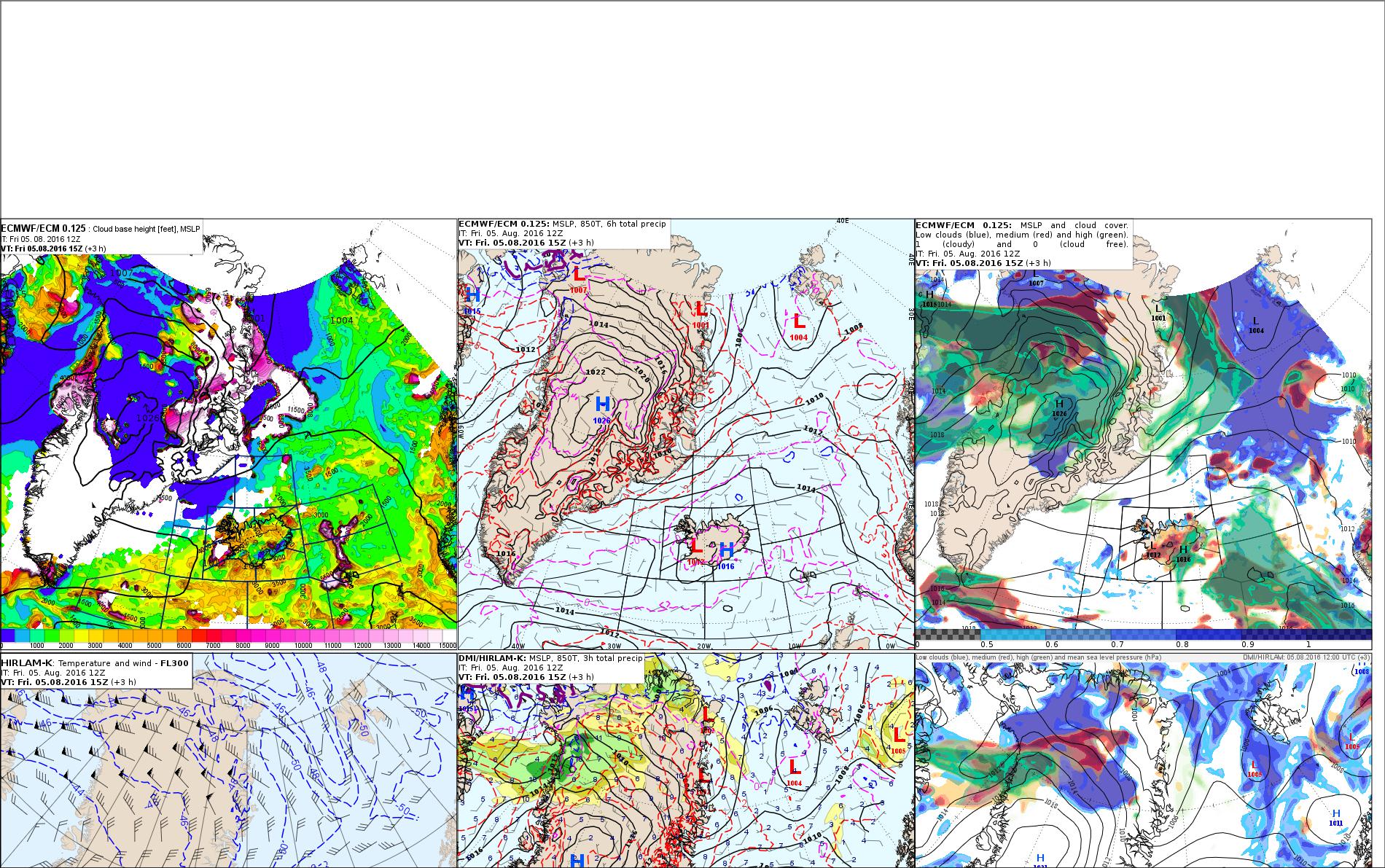Pick the light blue 0.5–0.6 cloud cover swatch
Screen dimensions: 1385x868
(x=1013, y=634)
